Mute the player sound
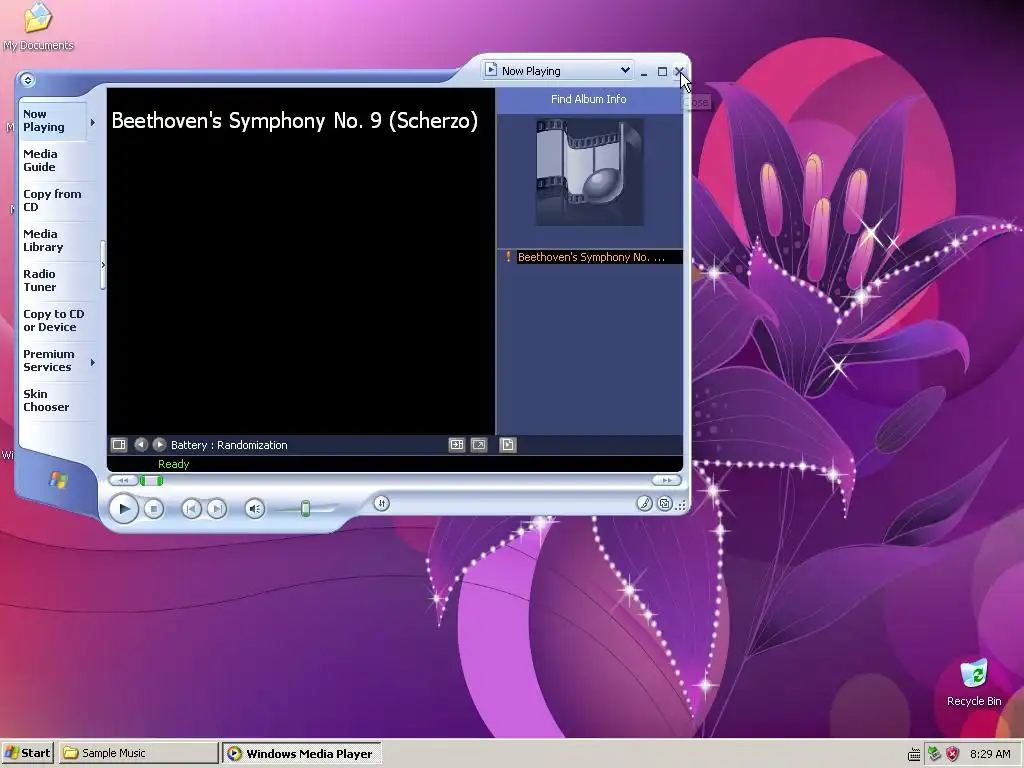The width and height of the screenshot is (1024, 768). point(255,509)
